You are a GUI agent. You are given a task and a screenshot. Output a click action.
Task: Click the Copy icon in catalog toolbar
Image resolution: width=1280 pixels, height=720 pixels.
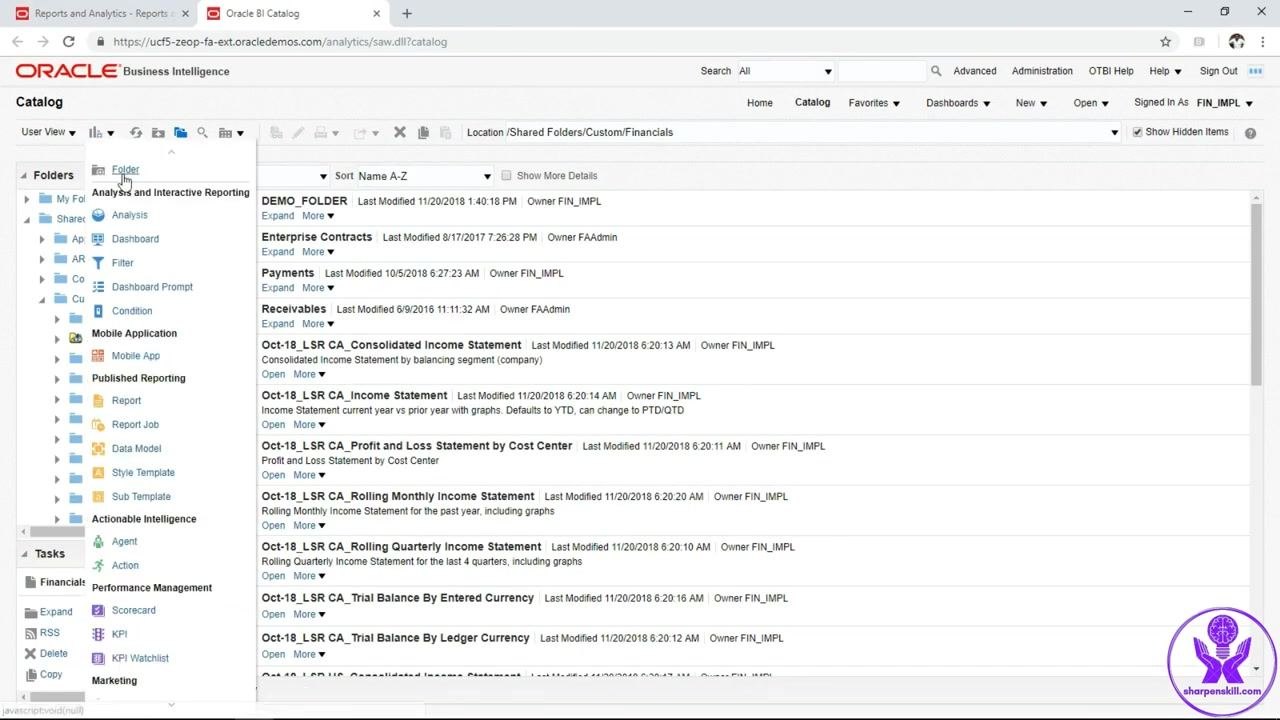tap(423, 132)
